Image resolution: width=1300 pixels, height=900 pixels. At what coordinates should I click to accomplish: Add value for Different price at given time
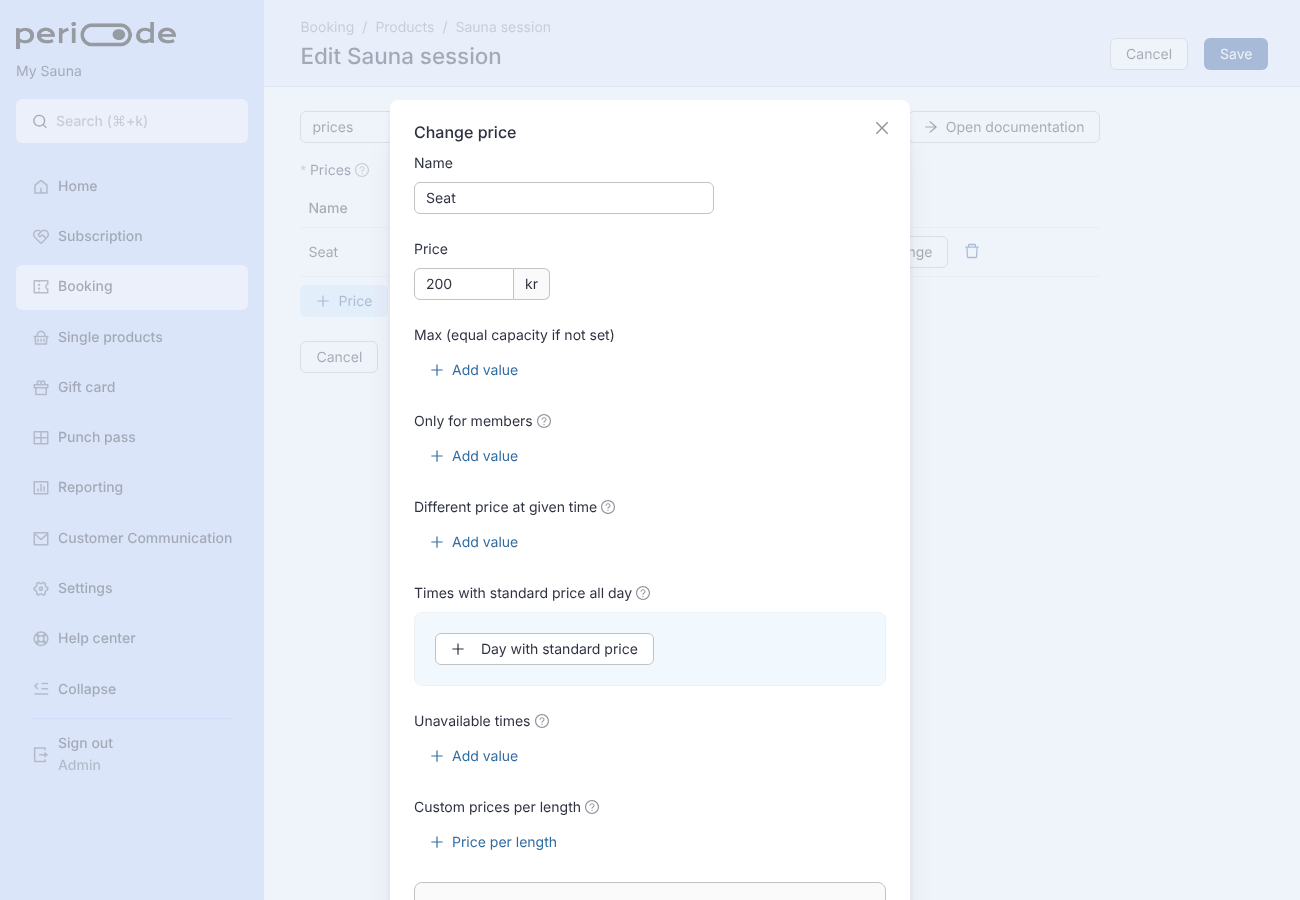pyautogui.click(x=474, y=542)
